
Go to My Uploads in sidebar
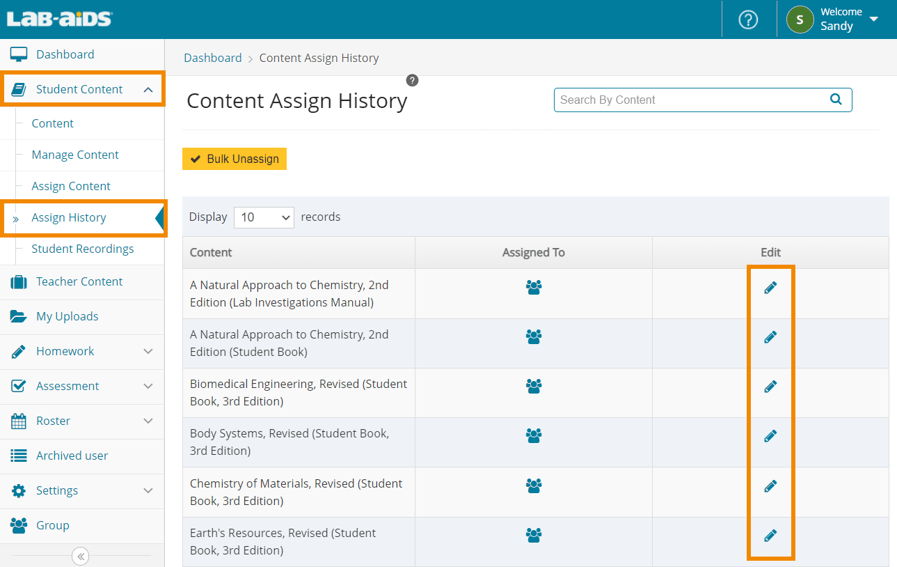tap(67, 316)
